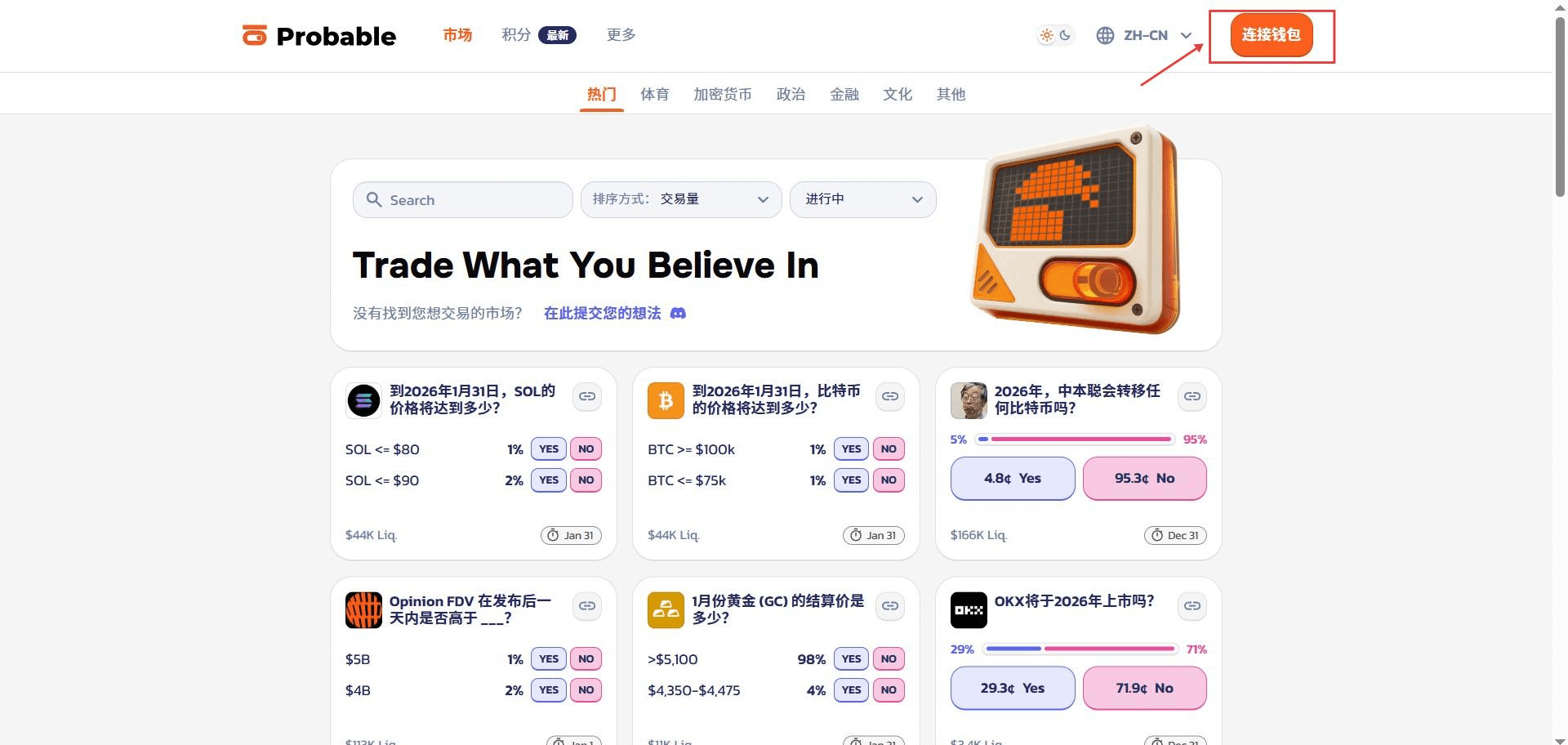Focus the Search input field

pyautogui.click(x=463, y=199)
